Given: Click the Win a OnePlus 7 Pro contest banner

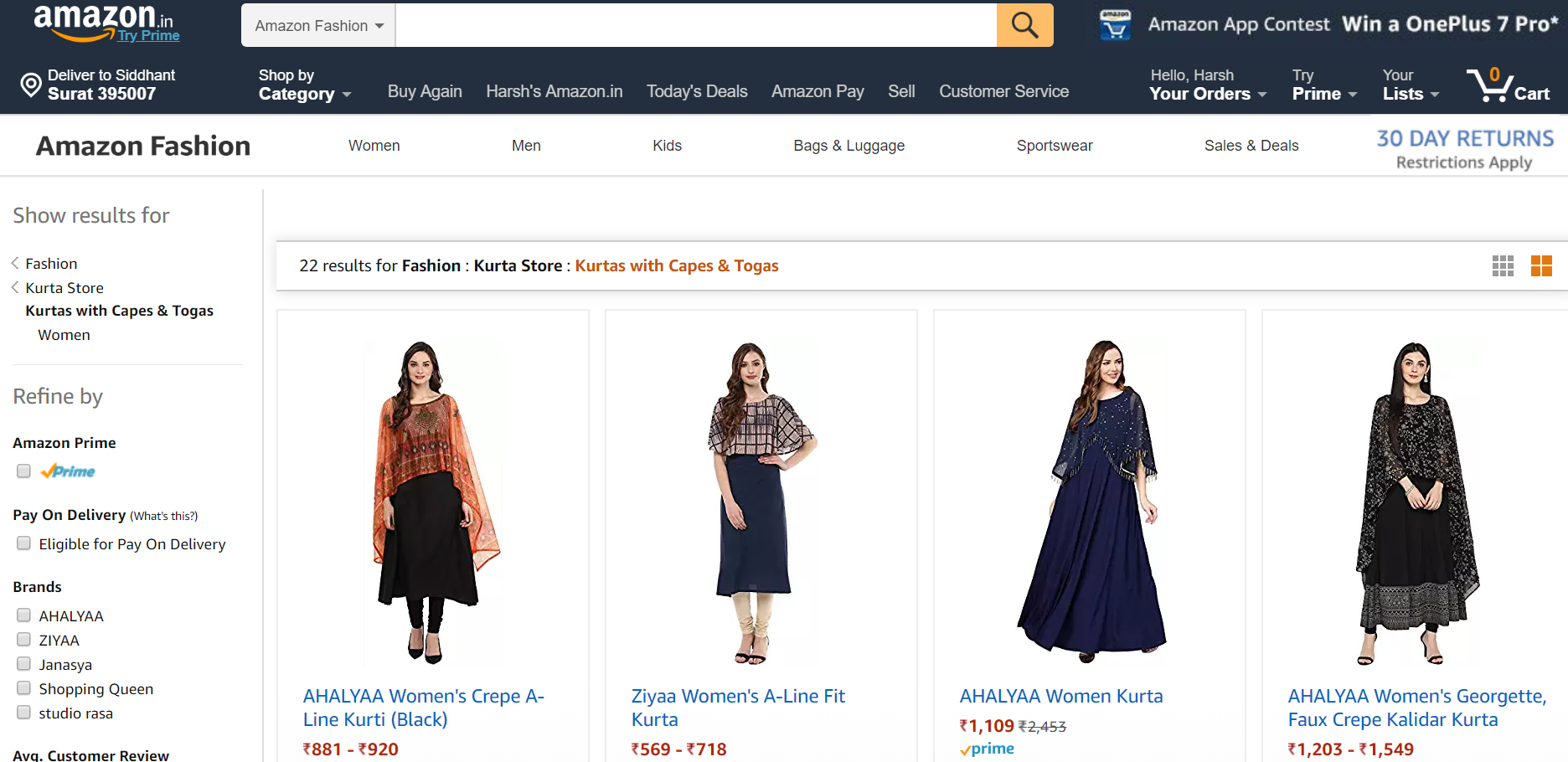Looking at the screenshot, I should [x=1450, y=24].
